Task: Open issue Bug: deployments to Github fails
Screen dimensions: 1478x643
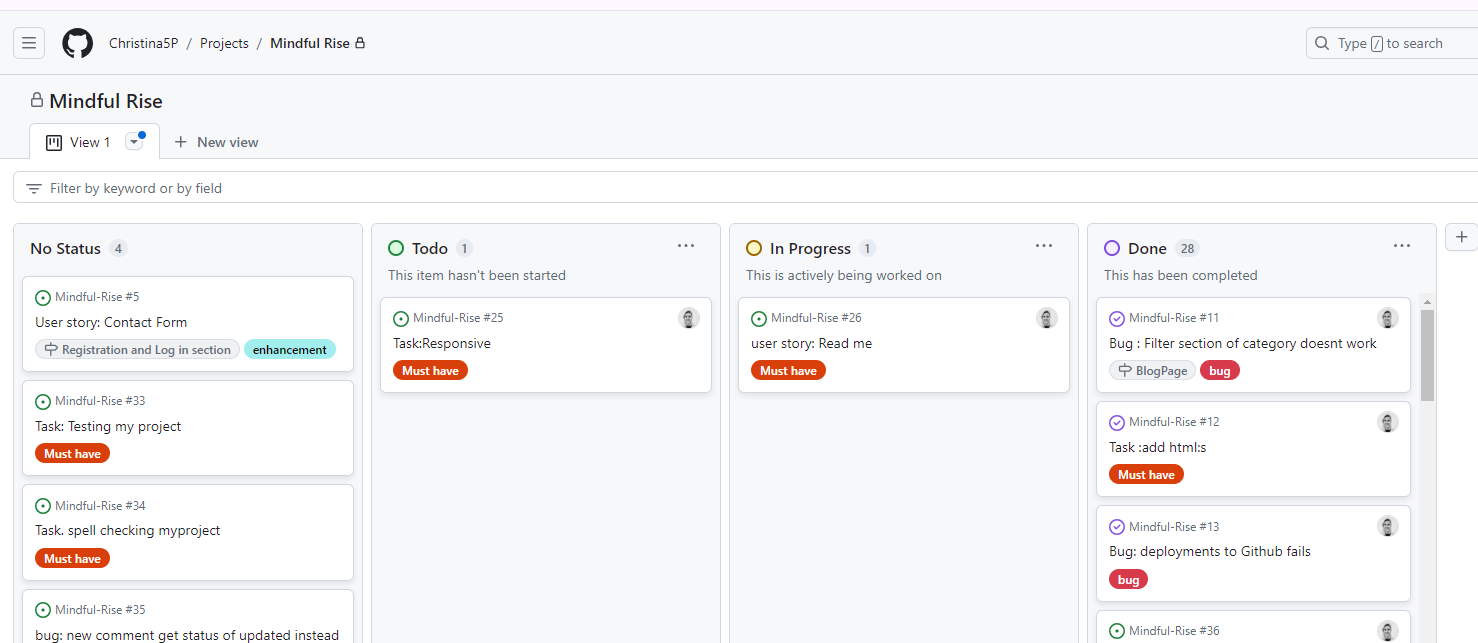Action: [1210, 551]
